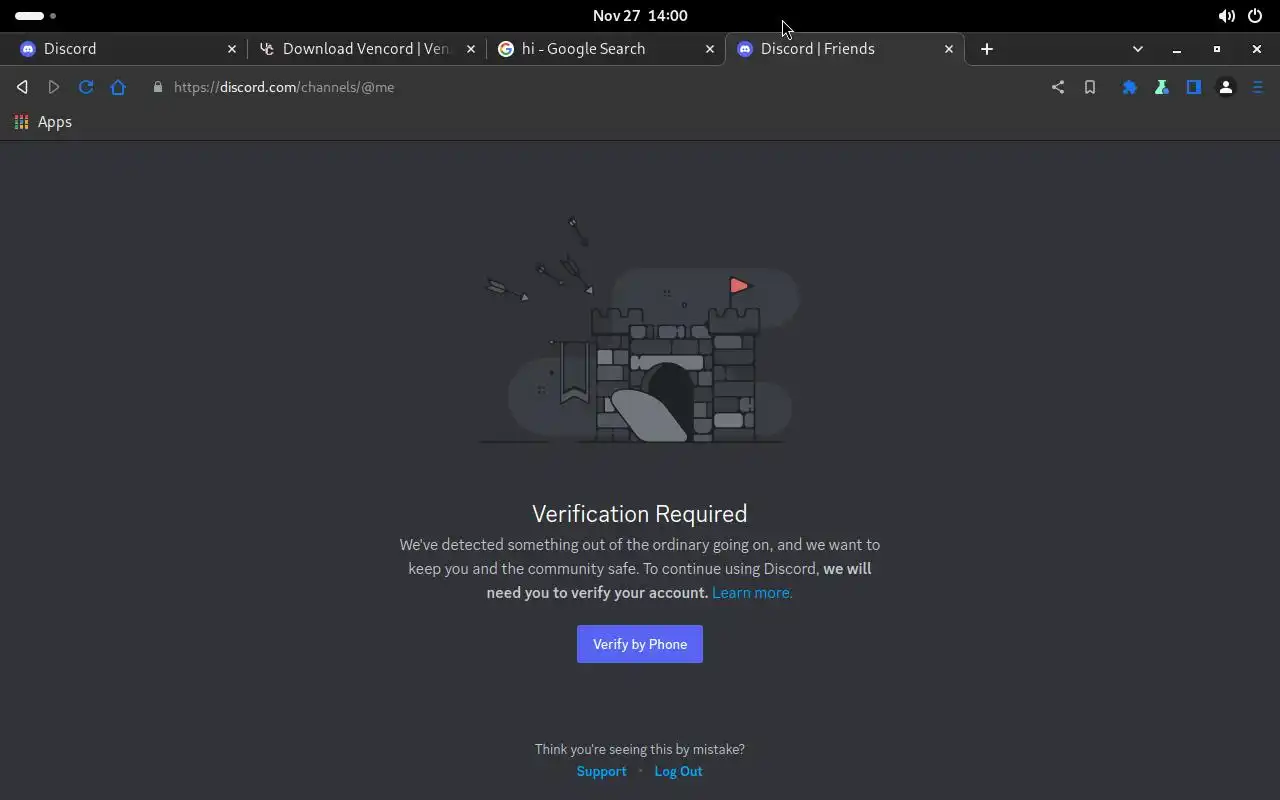Open the clock showing Nov 27 14:00
This screenshot has width=1280, height=800.
[640, 16]
